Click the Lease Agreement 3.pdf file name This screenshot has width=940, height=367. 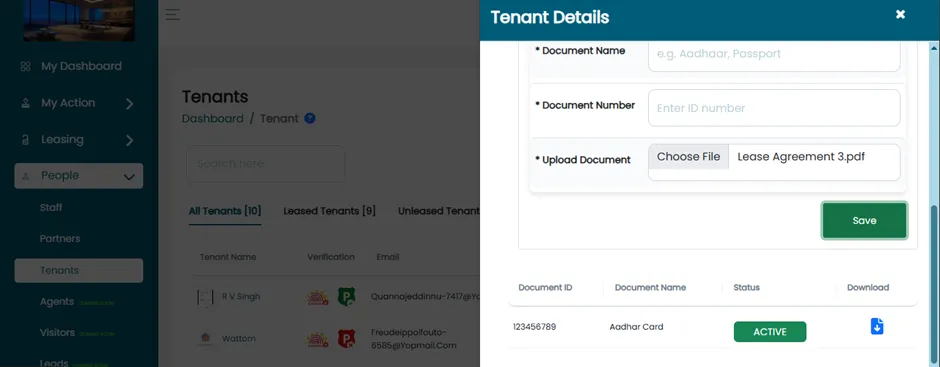point(801,157)
